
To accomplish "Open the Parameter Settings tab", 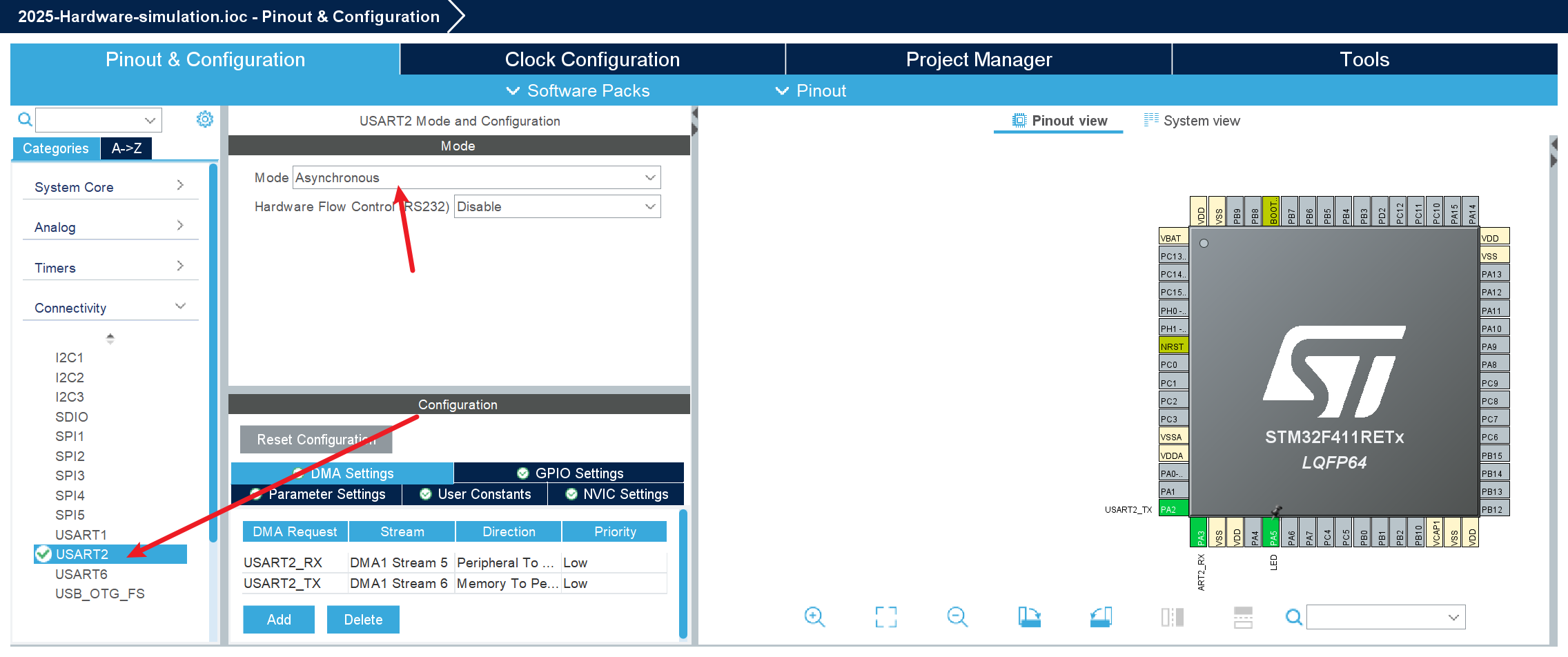I will coord(317,494).
